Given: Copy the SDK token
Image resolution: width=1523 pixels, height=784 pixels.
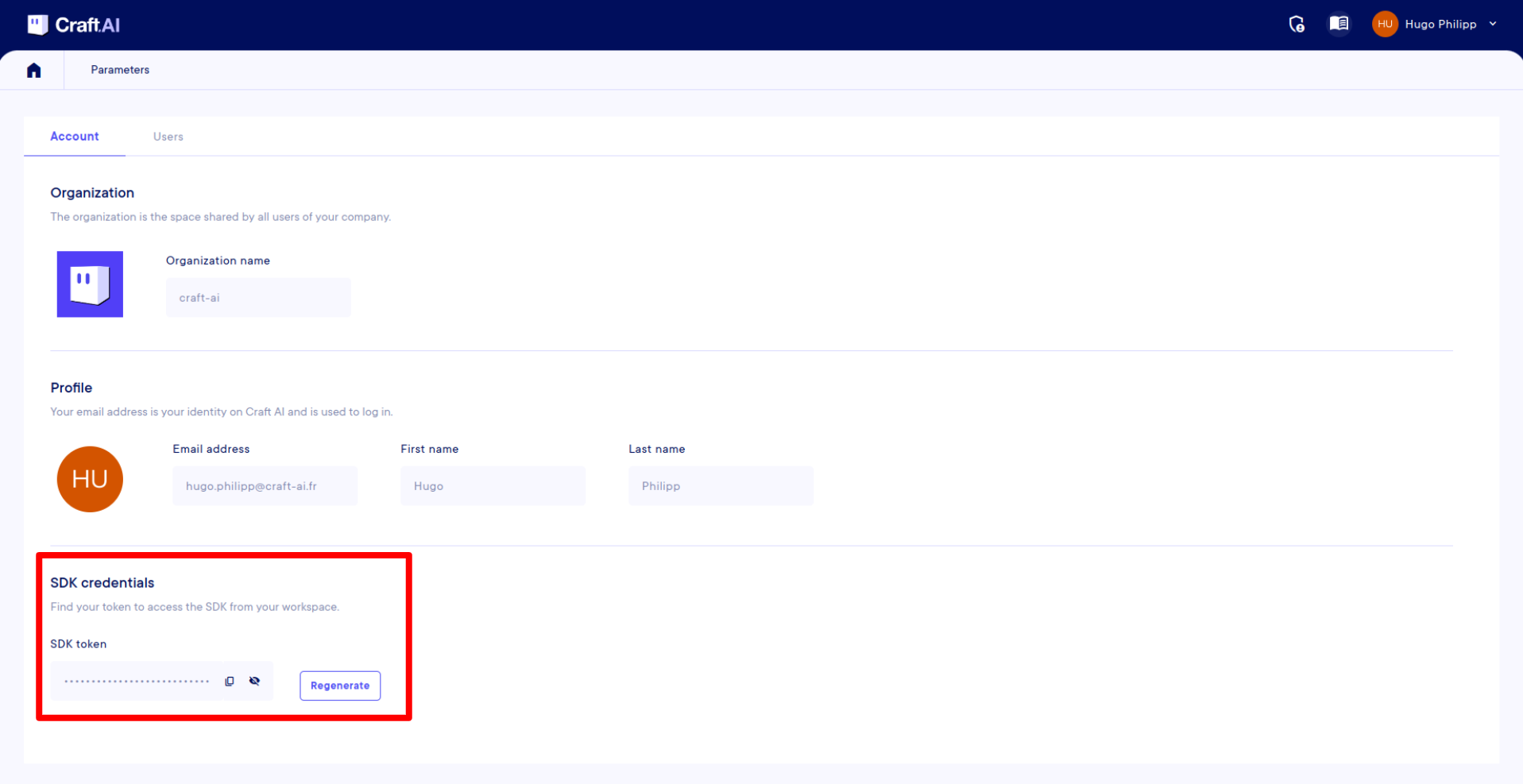Looking at the screenshot, I should (x=230, y=682).
